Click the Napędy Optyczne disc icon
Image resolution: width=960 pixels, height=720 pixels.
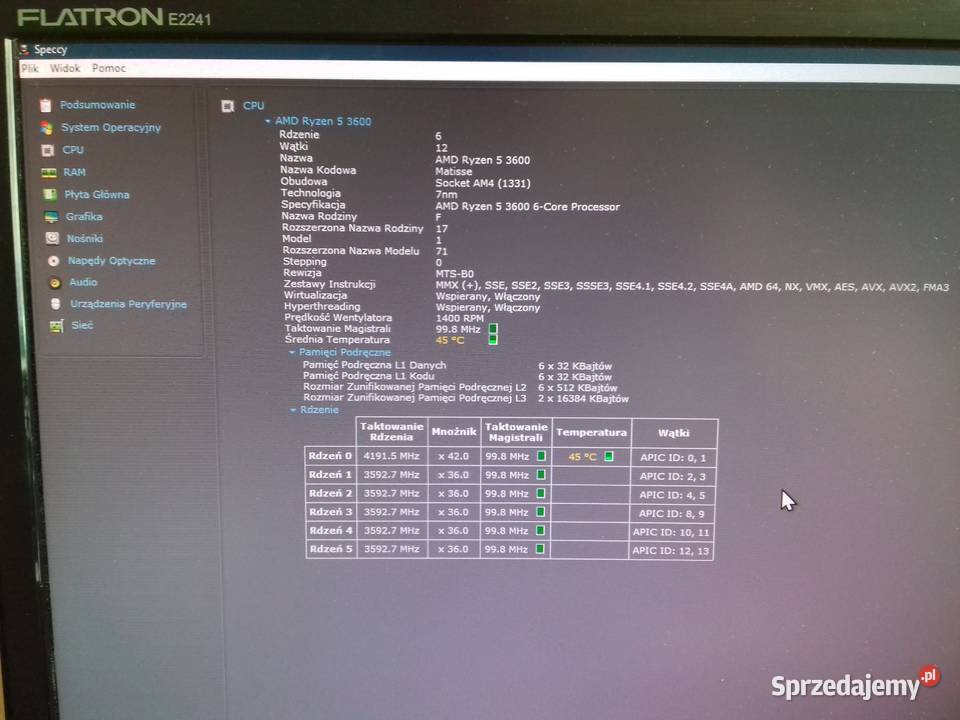(x=54, y=261)
